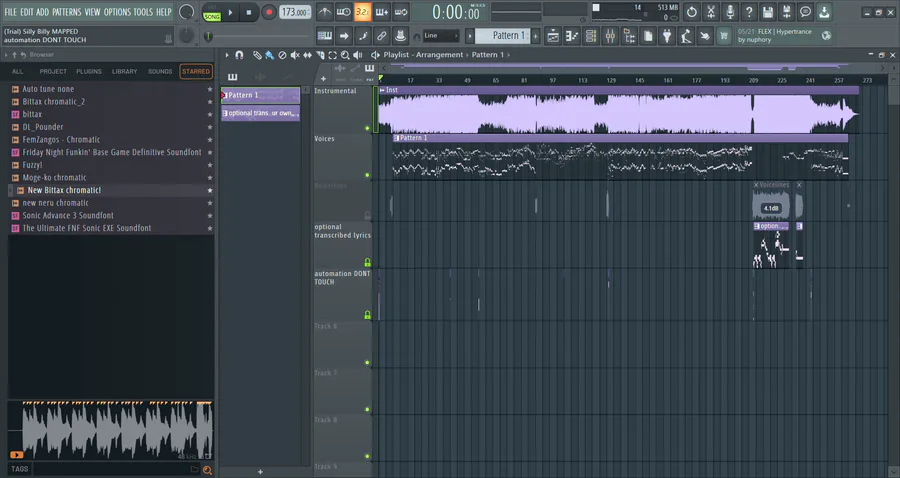Open the PATTERNS menu
Image resolution: width=900 pixels, height=478 pixels.
tap(67, 11)
